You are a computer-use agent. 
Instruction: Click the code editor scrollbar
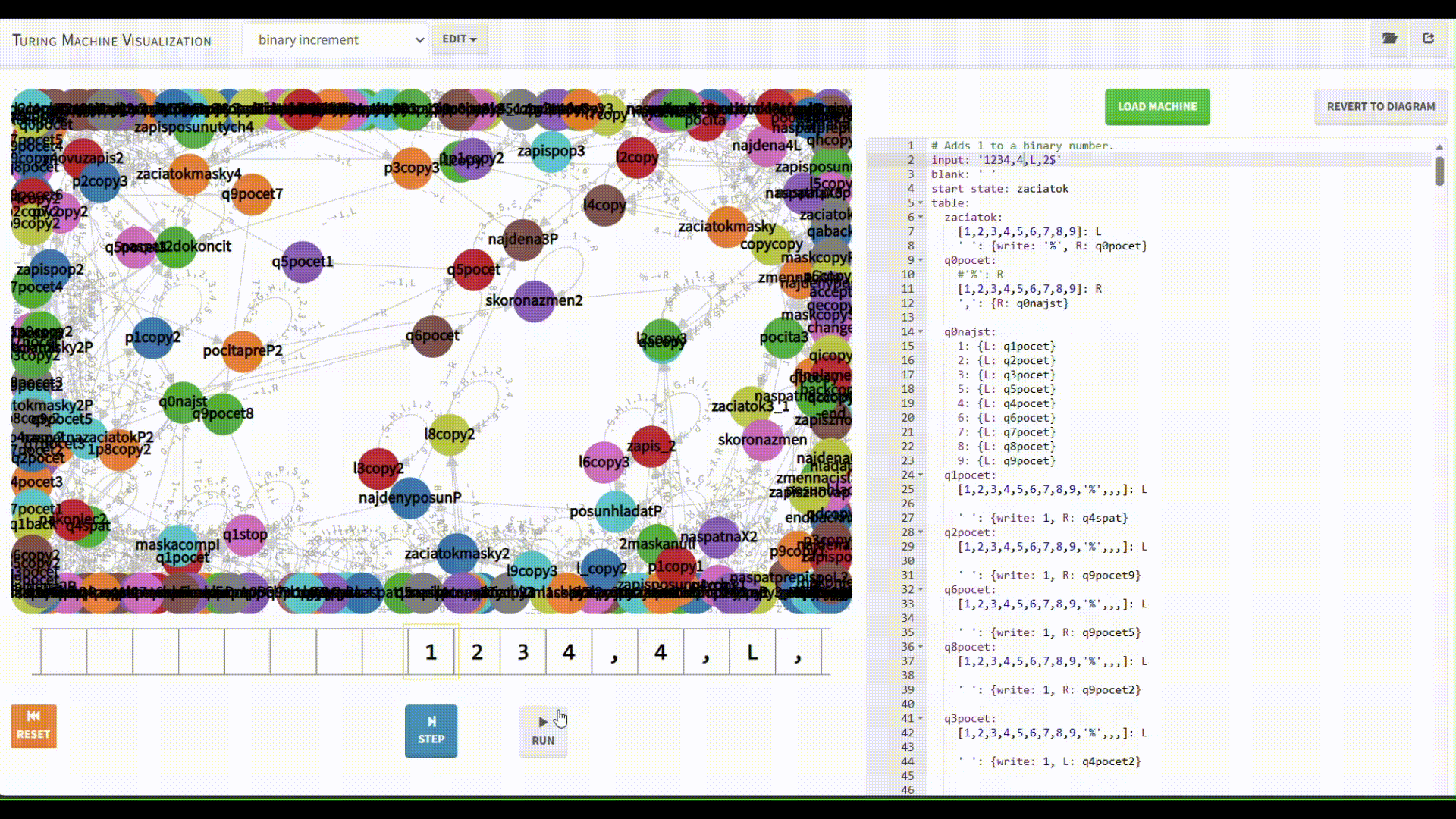(1439, 171)
